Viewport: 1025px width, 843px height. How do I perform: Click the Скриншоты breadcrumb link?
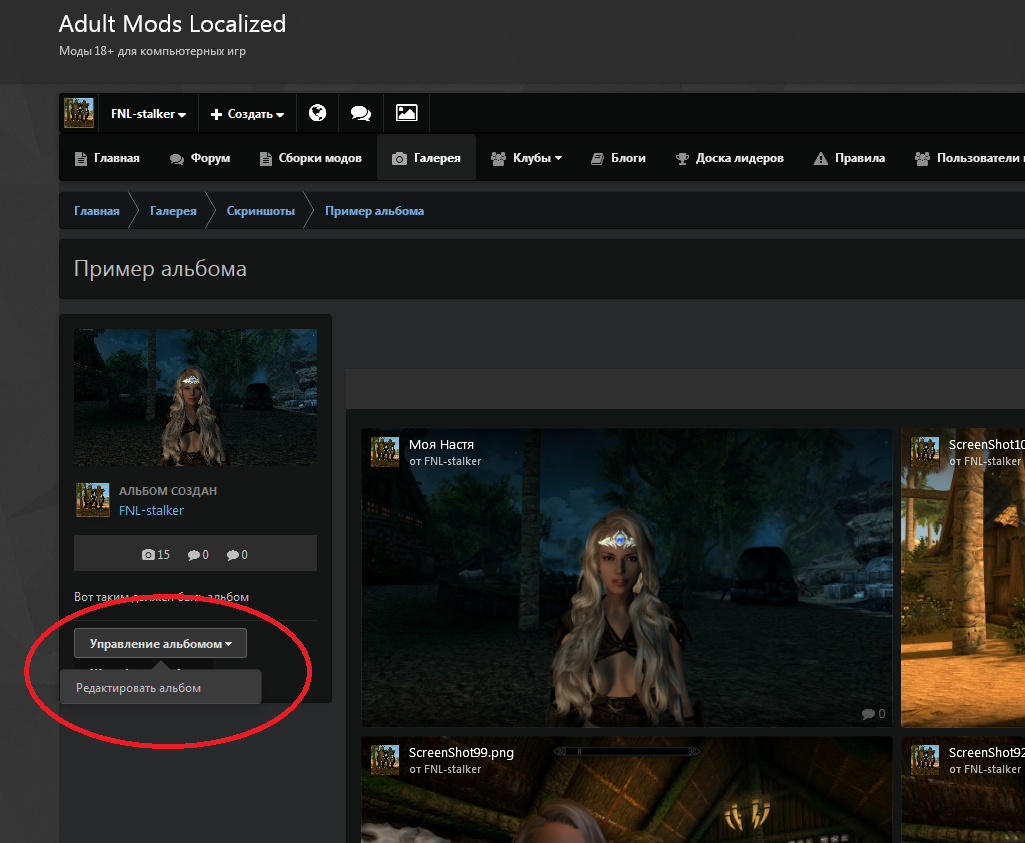point(261,211)
